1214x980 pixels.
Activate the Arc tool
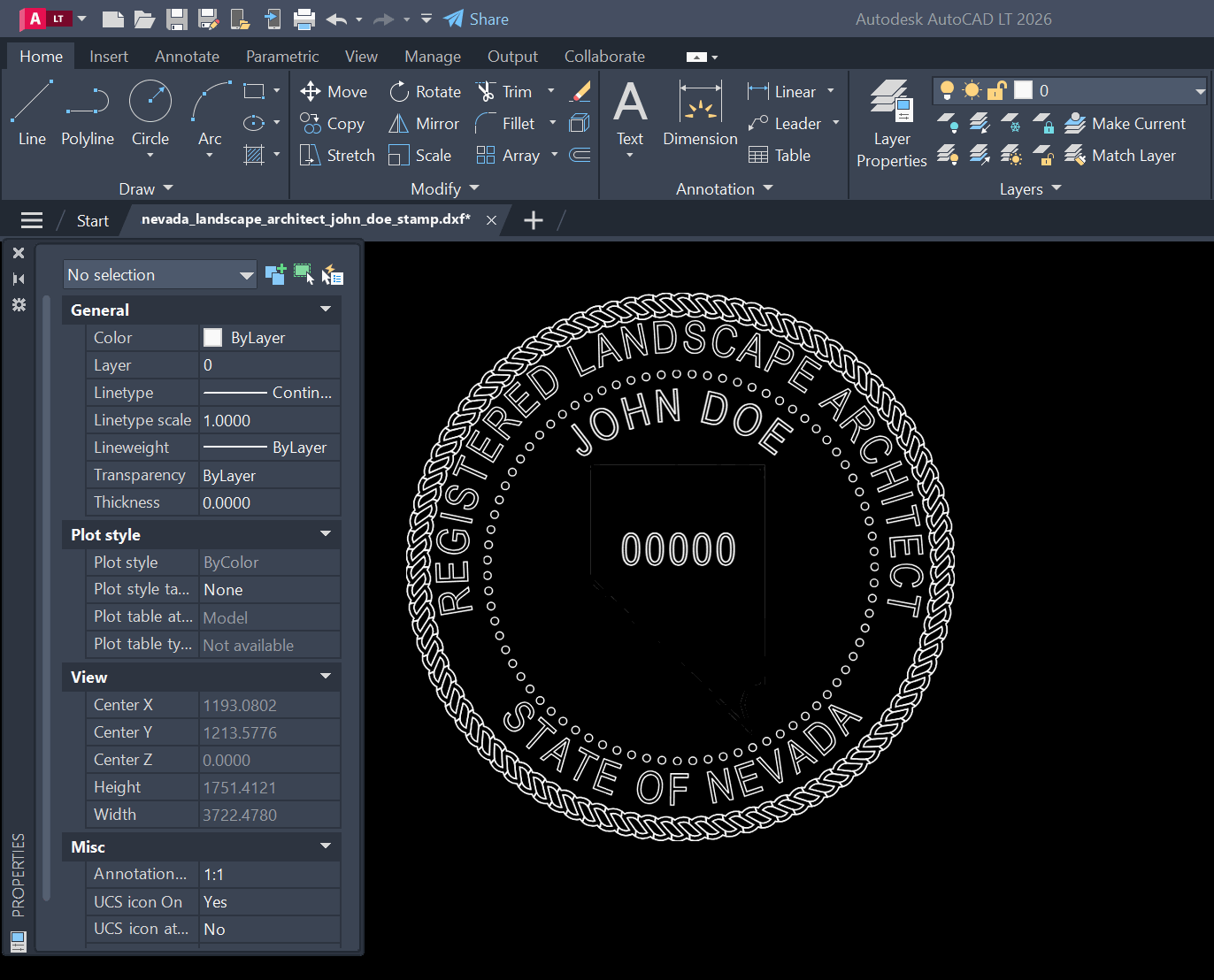(x=210, y=113)
